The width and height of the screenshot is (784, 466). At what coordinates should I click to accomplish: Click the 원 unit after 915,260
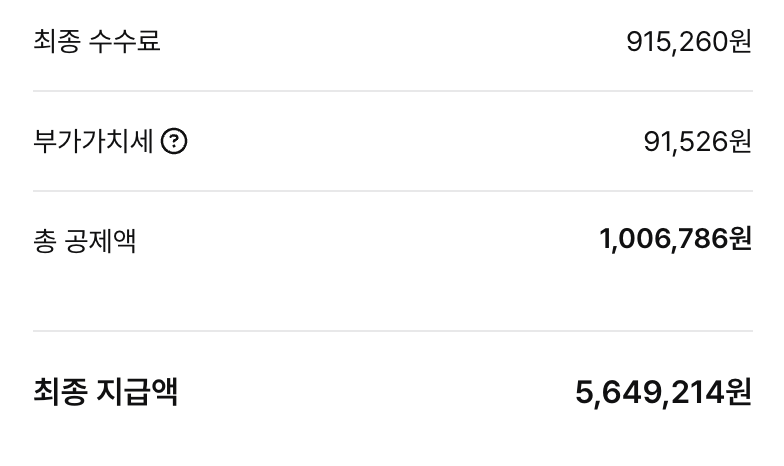tap(740, 42)
